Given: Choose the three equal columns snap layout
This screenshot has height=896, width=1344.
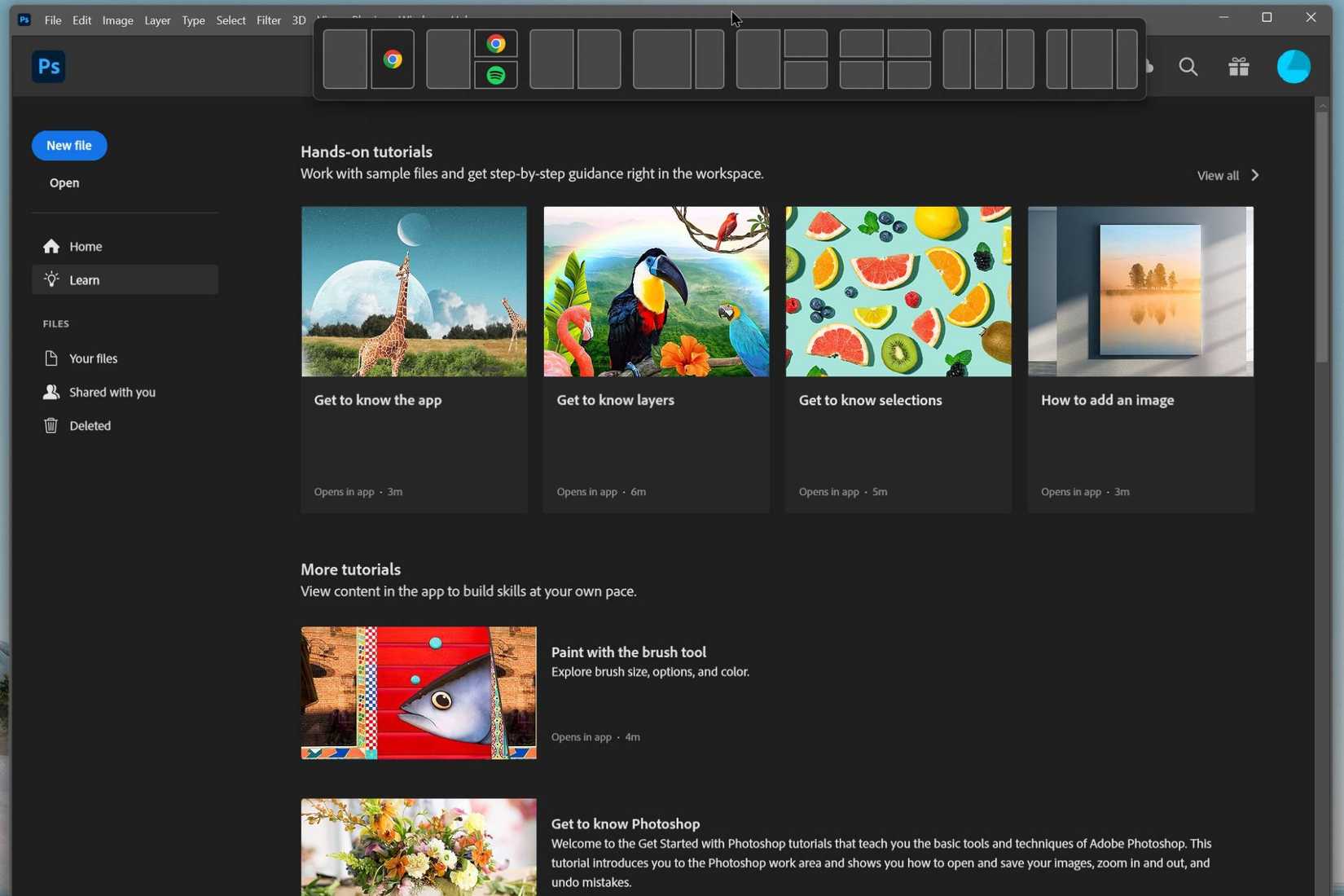Looking at the screenshot, I should [x=988, y=59].
